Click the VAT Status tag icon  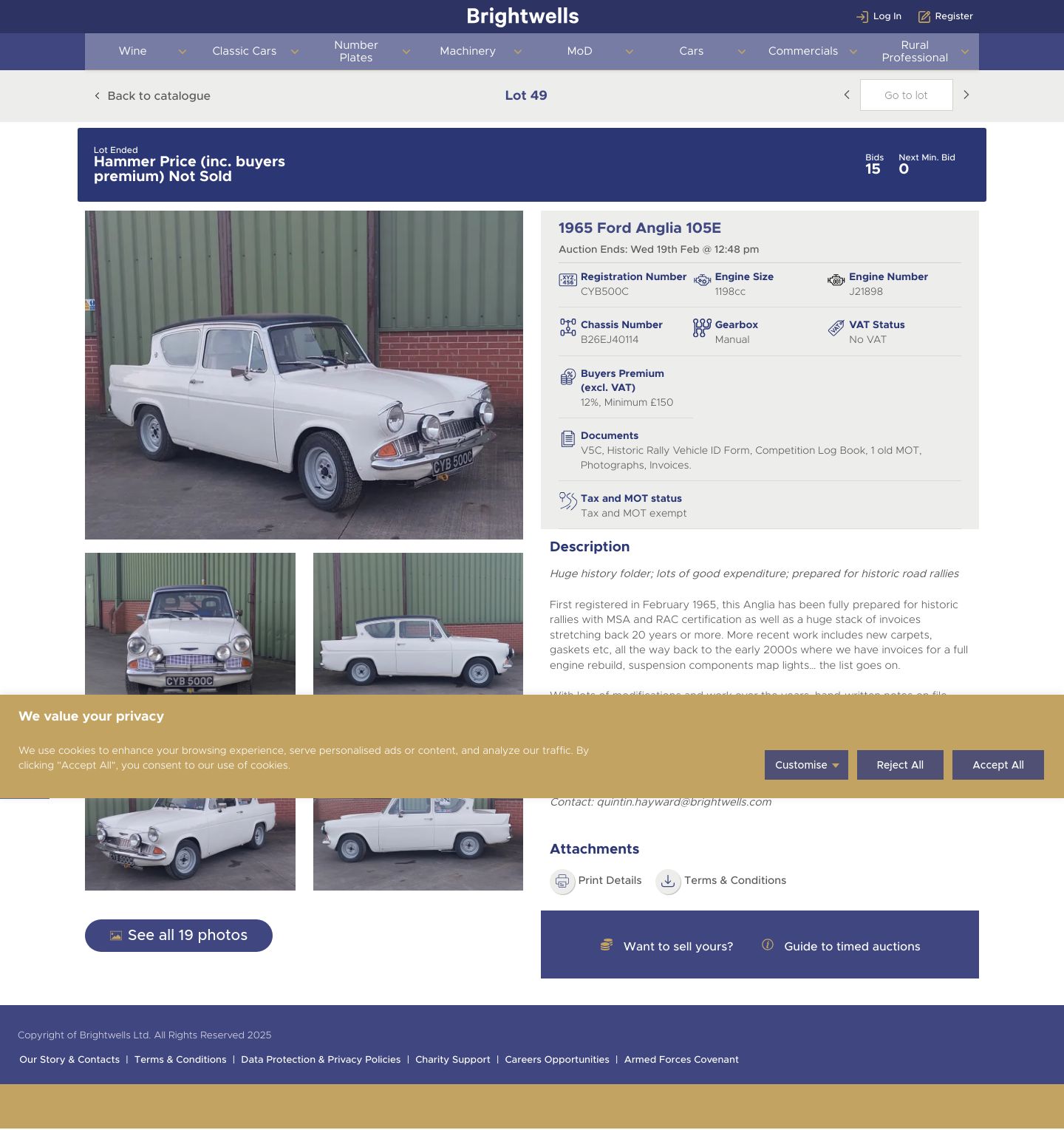836,327
